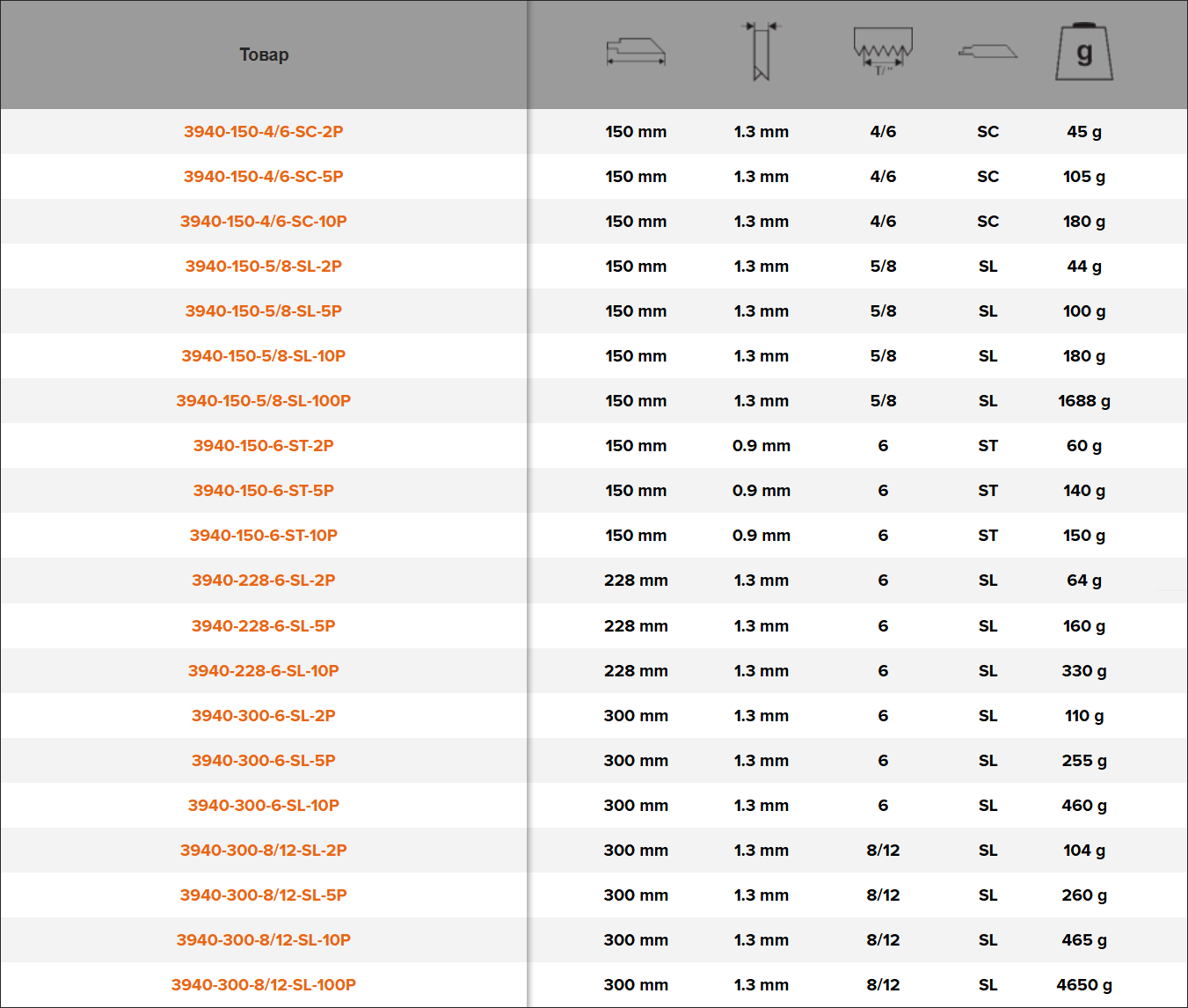Select the 1688 g weight cell
The image size is (1188, 1008).
pyautogui.click(x=1084, y=401)
